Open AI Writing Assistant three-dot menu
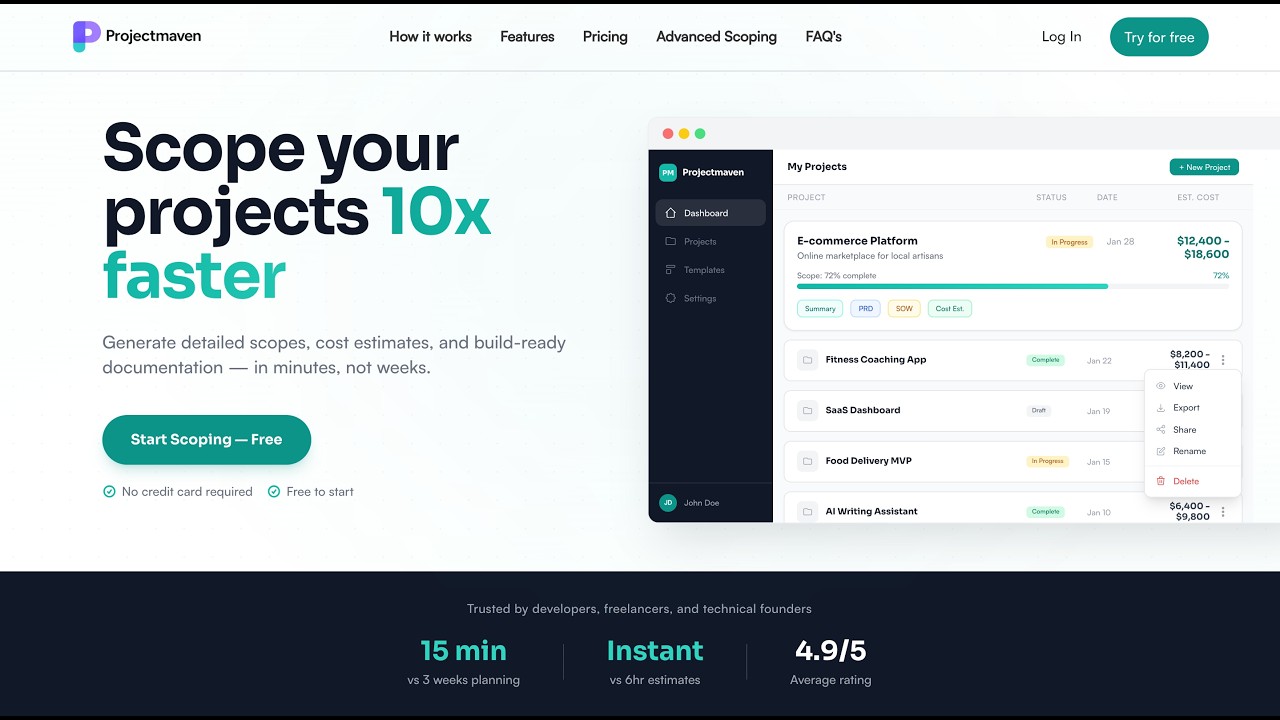 point(1223,511)
